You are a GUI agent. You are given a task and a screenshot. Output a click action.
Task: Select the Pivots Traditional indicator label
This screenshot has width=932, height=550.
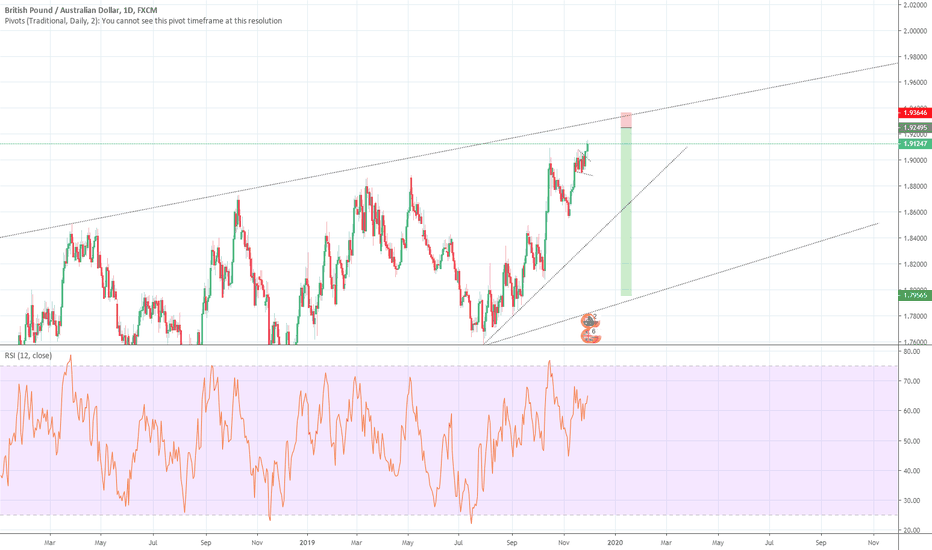[140, 21]
